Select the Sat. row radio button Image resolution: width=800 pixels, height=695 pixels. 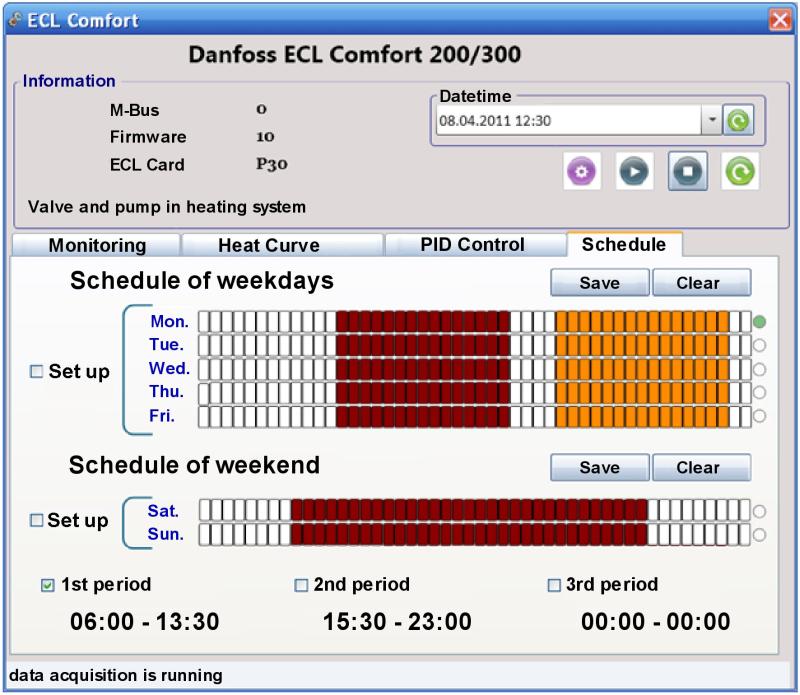pos(759,511)
